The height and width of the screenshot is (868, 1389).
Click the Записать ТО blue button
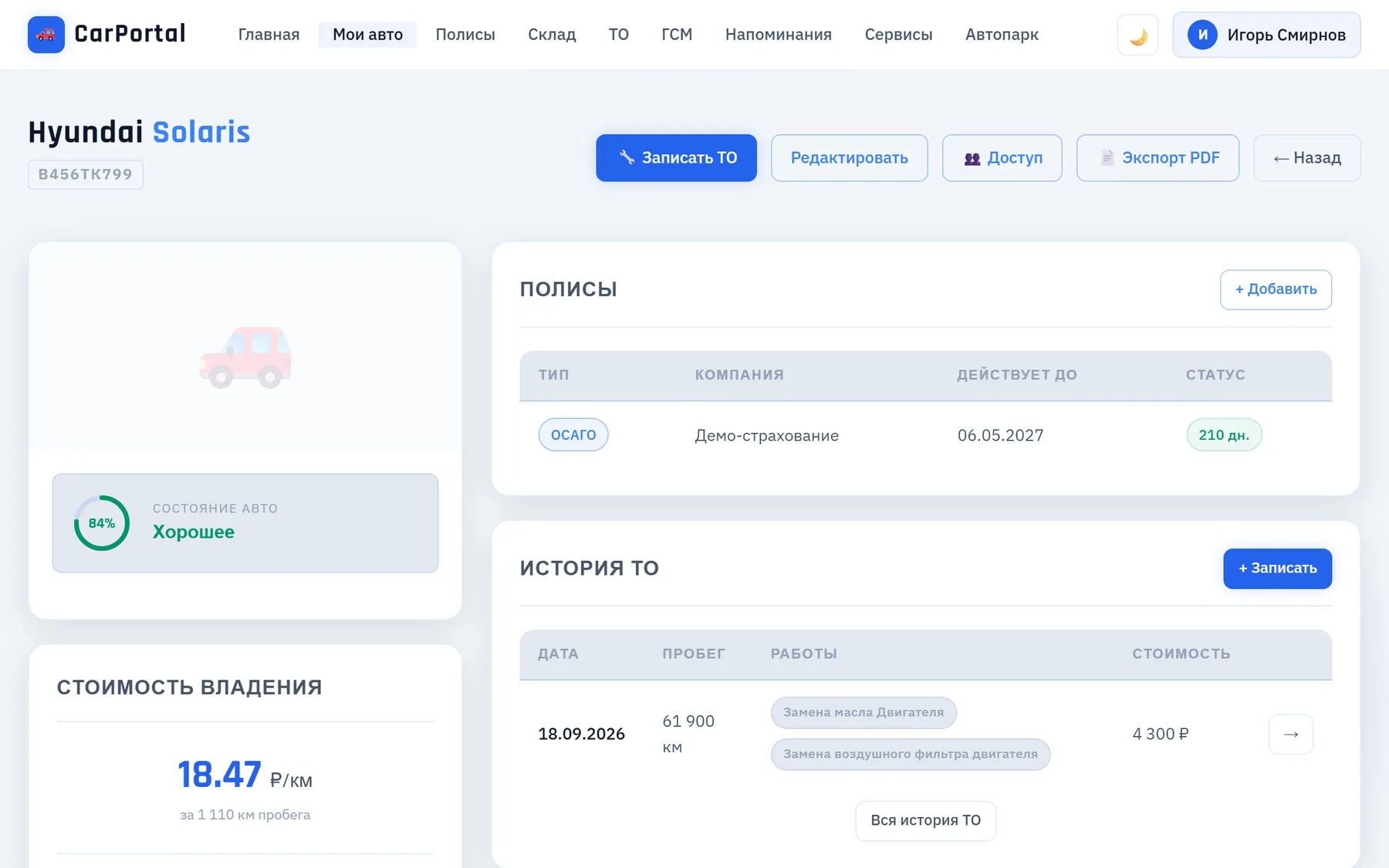pyautogui.click(x=676, y=158)
